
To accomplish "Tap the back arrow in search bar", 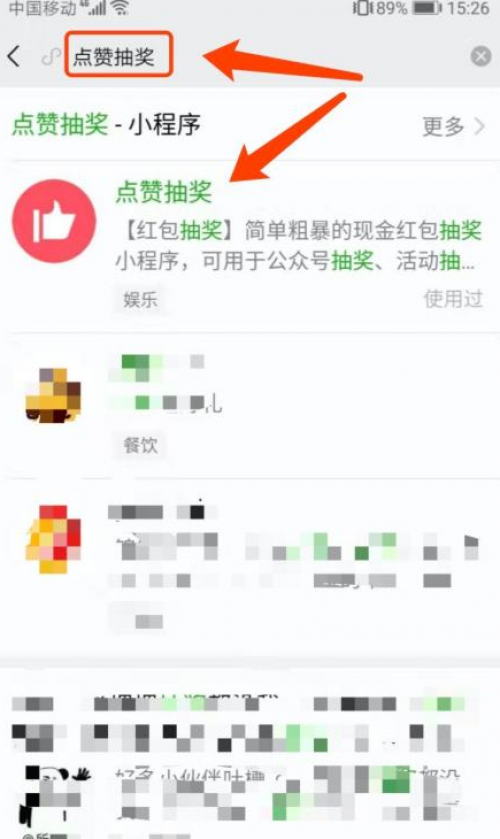I will (x=14, y=56).
